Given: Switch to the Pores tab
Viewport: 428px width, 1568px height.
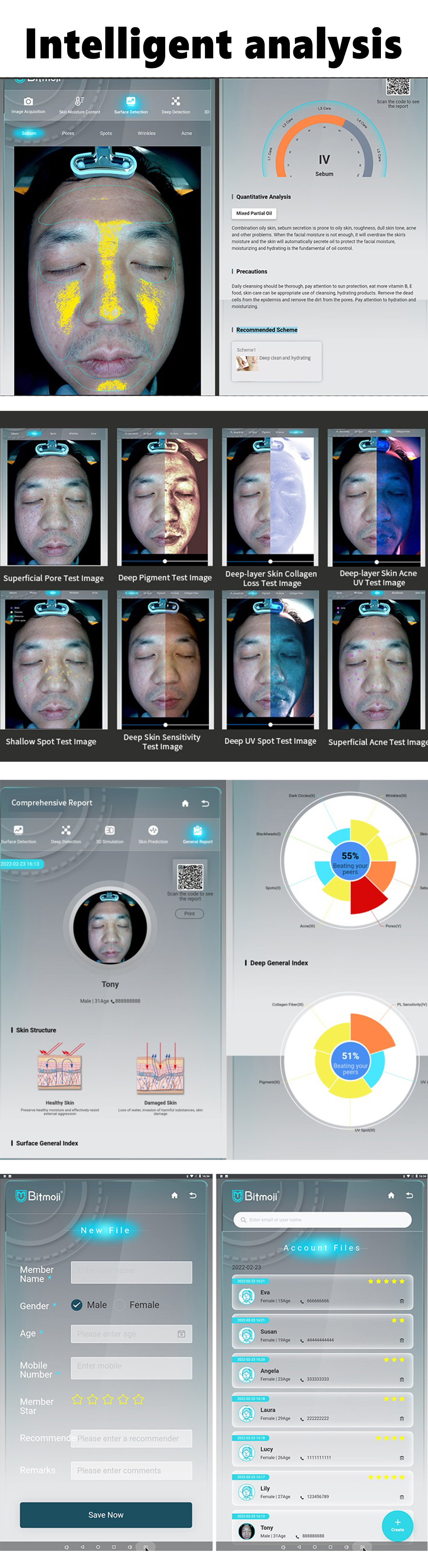Looking at the screenshot, I should (x=68, y=133).
